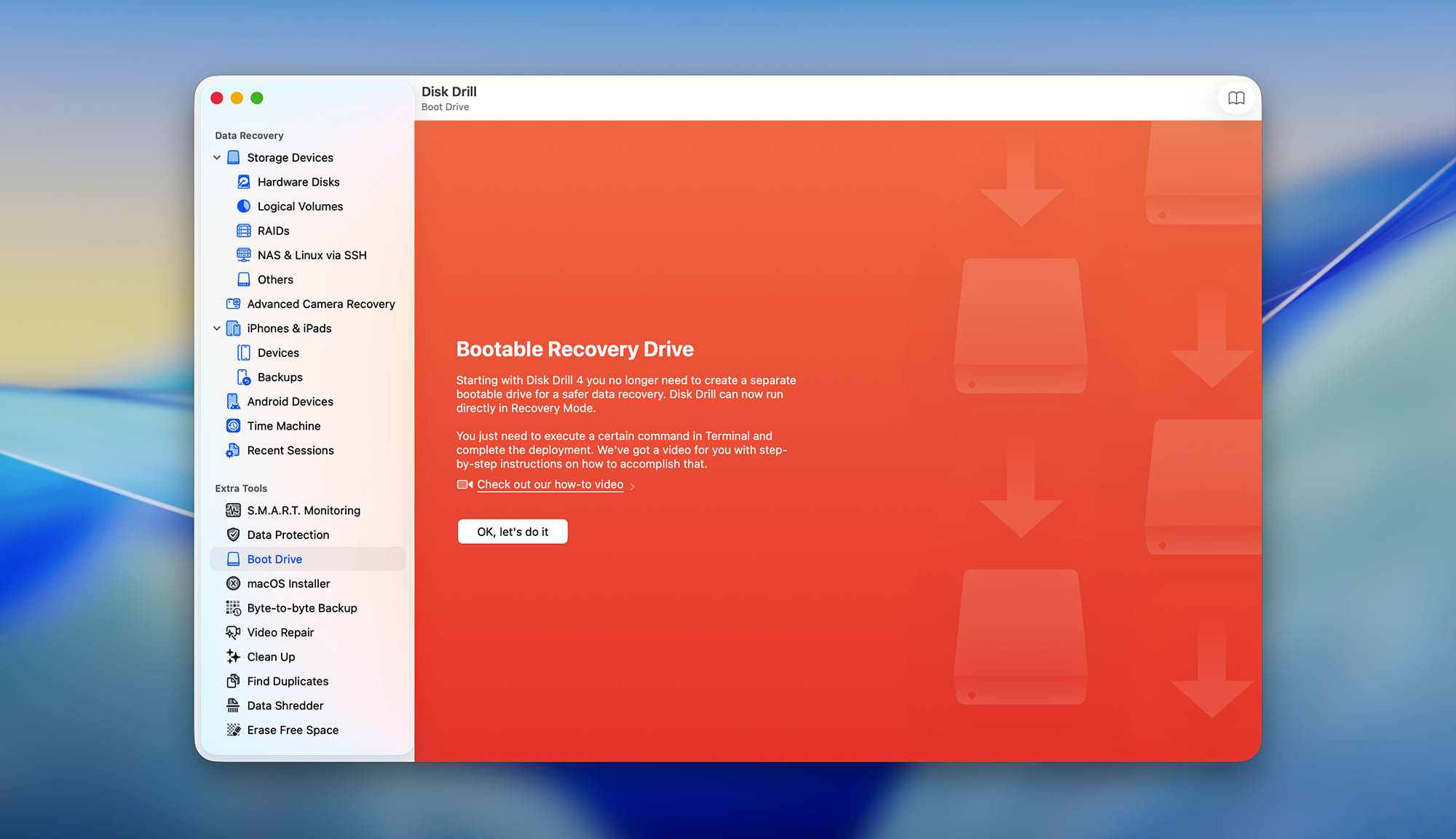1456x839 pixels.
Task: Click the Data Shredder icon
Action: click(x=234, y=706)
